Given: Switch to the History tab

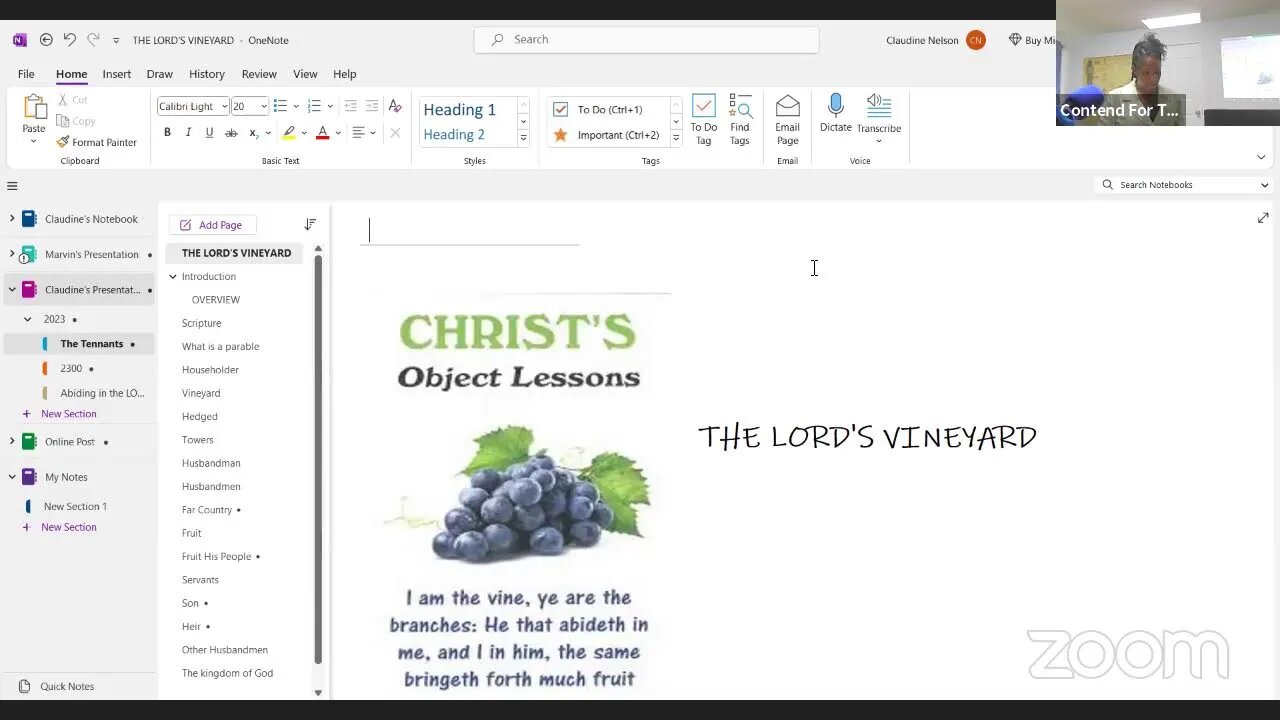Looking at the screenshot, I should tap(207, 74).
